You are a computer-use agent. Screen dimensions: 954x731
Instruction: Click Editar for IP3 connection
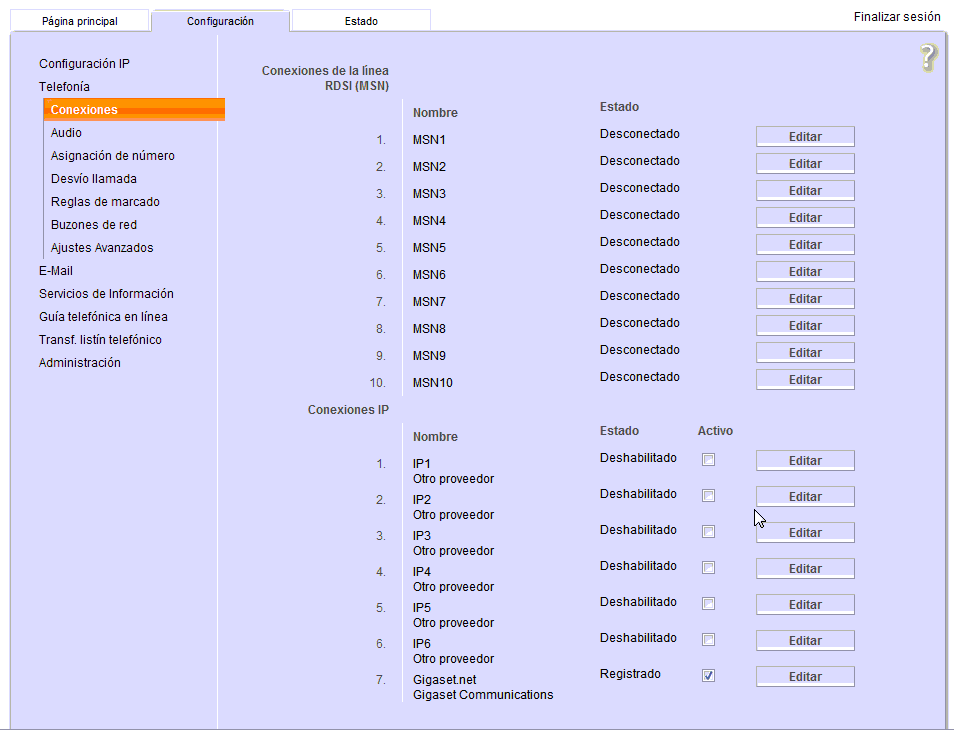pyautogui.click(x=804, y=533)
